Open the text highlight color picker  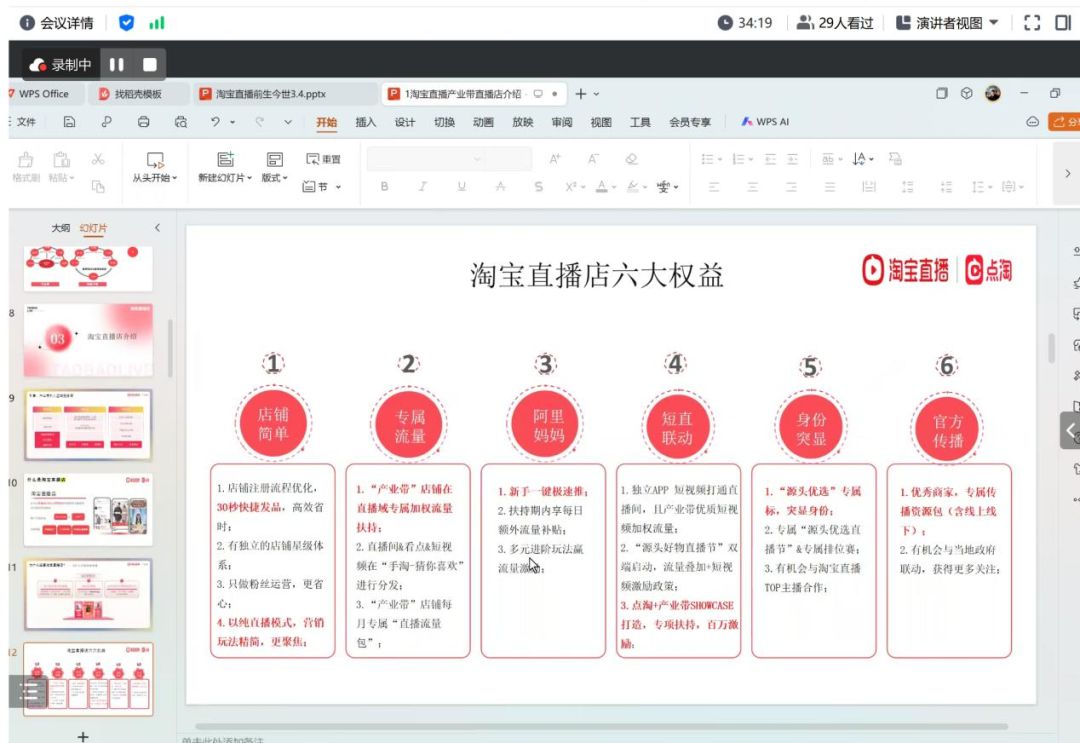[x=636, y=187]
